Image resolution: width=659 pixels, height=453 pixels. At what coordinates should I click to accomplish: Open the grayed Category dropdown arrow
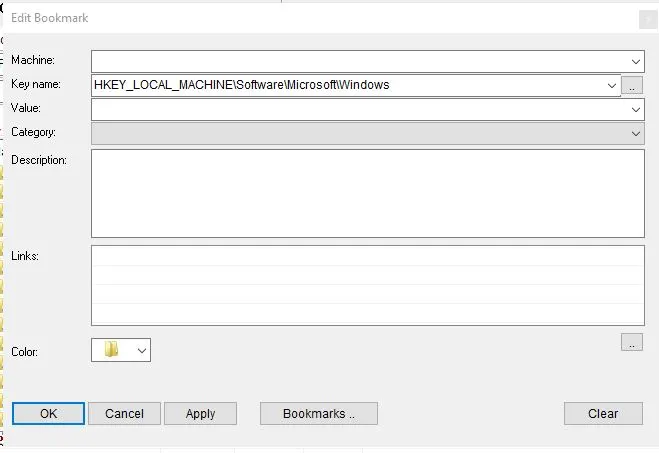(x=636, y=133)
